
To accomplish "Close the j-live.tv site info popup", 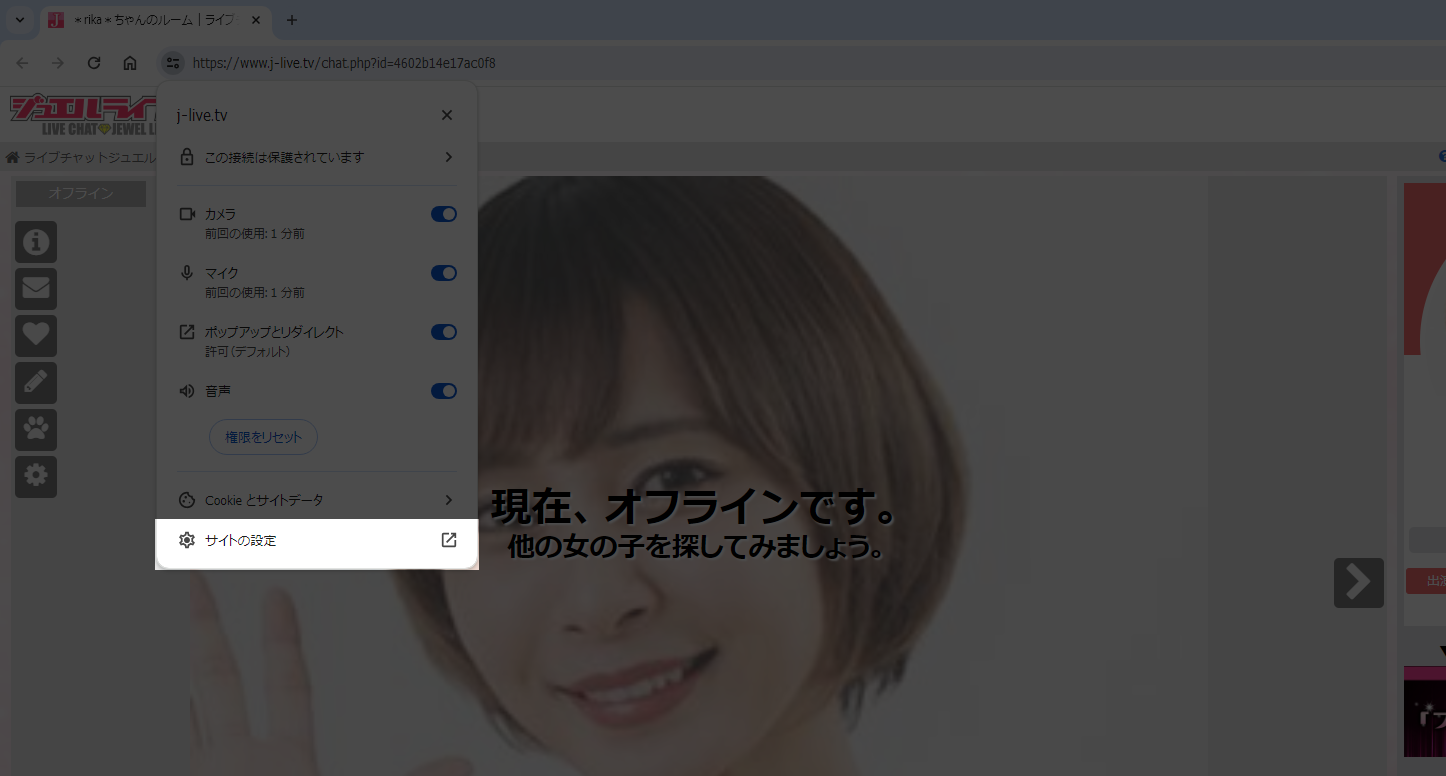I will coord(447,115).
